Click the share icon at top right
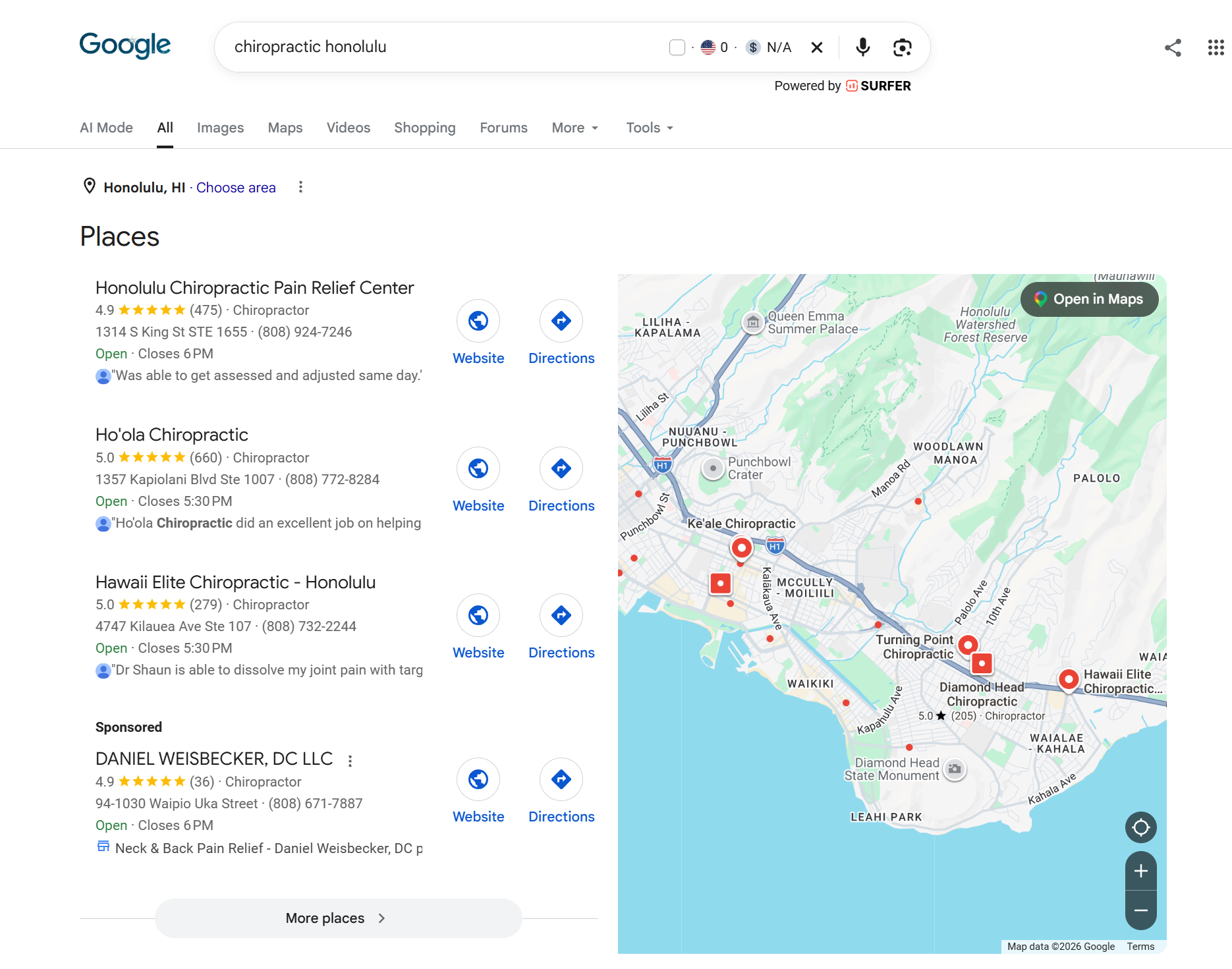This screenshot has height=969, width=1232. click(x=1173, y=47)
